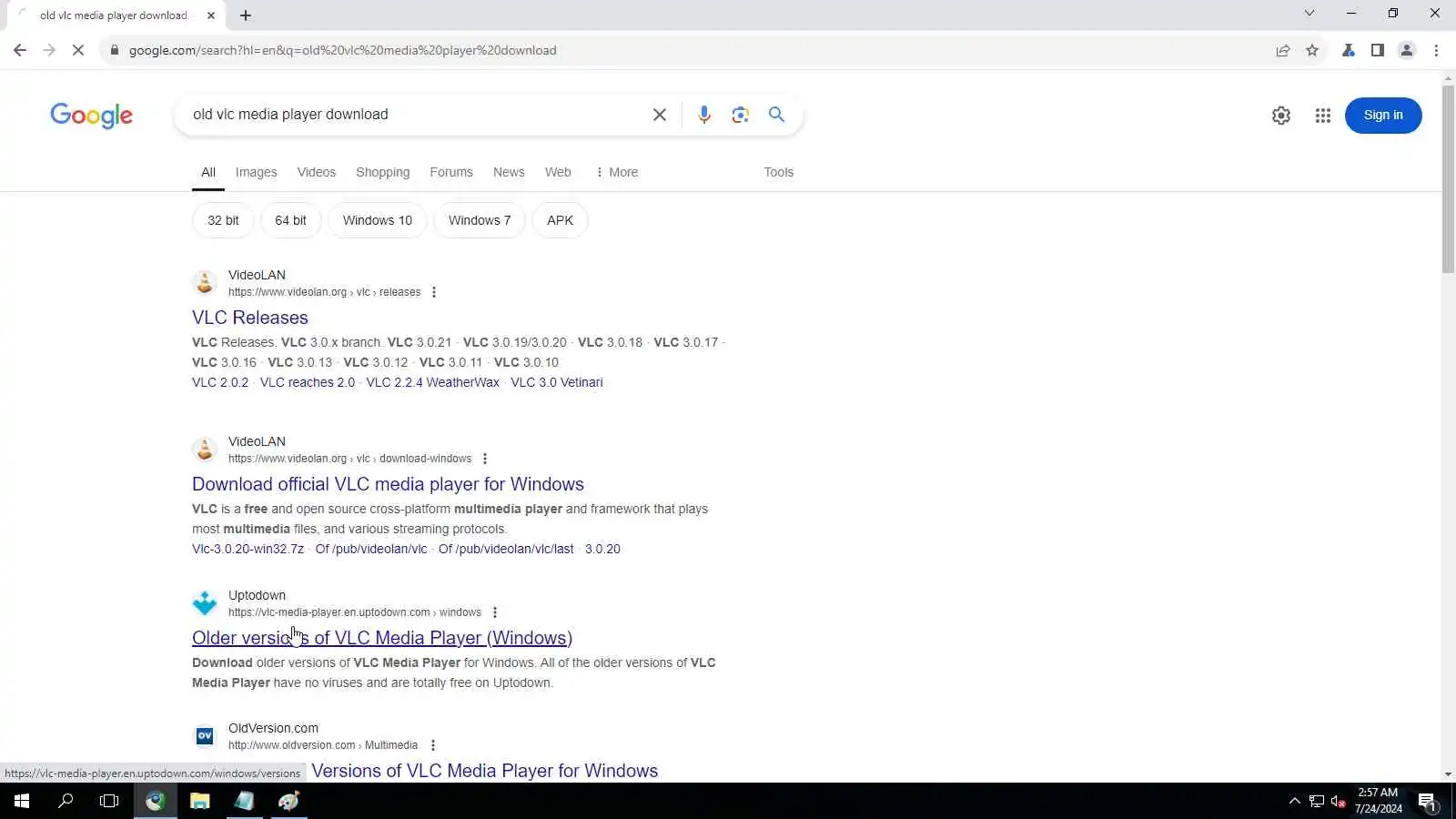Toggle the browser side panel icon

tap(1378, 50)
